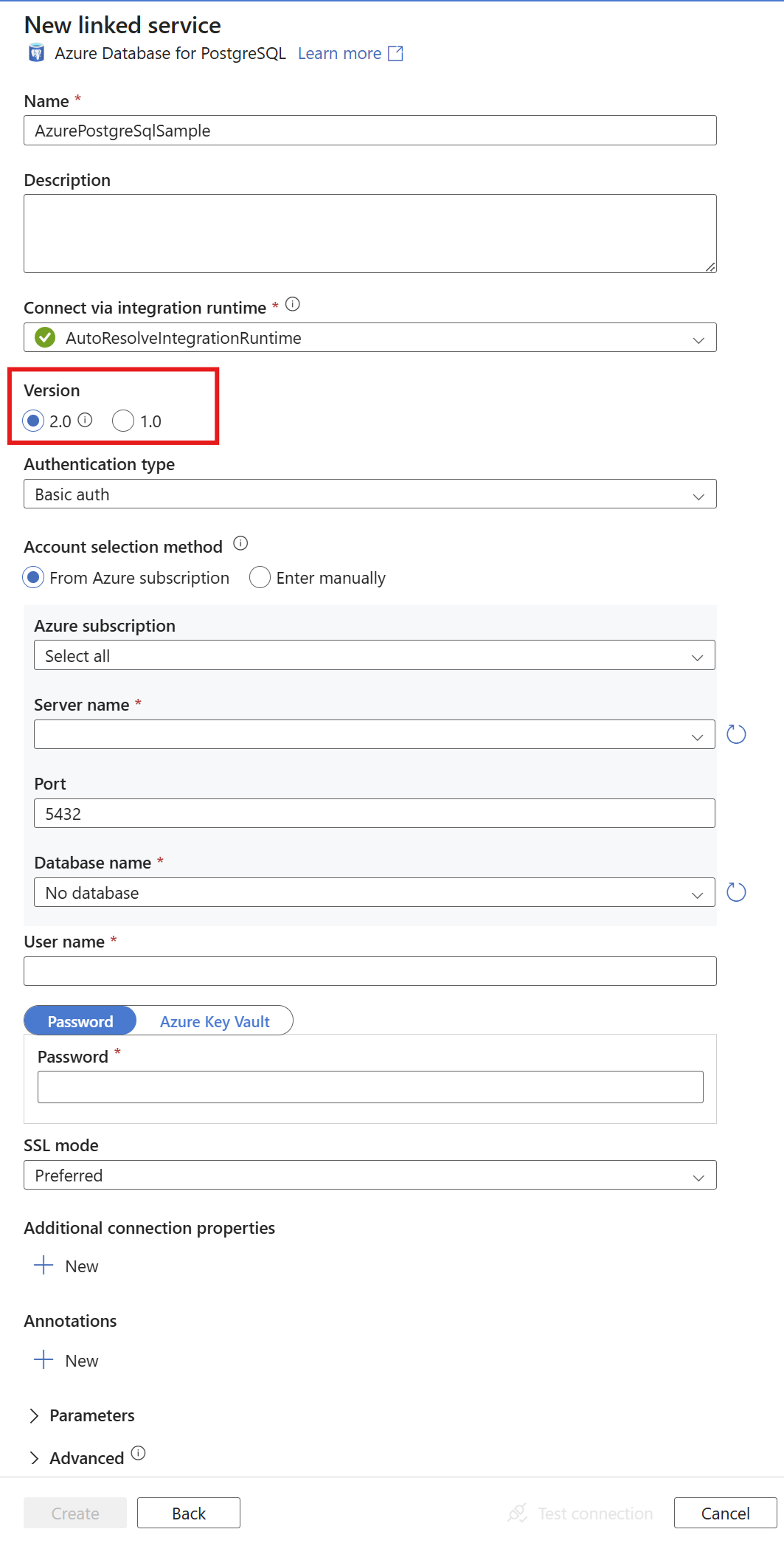
Task: Open the SSL mode dropdown
Action: [370, 1176]
